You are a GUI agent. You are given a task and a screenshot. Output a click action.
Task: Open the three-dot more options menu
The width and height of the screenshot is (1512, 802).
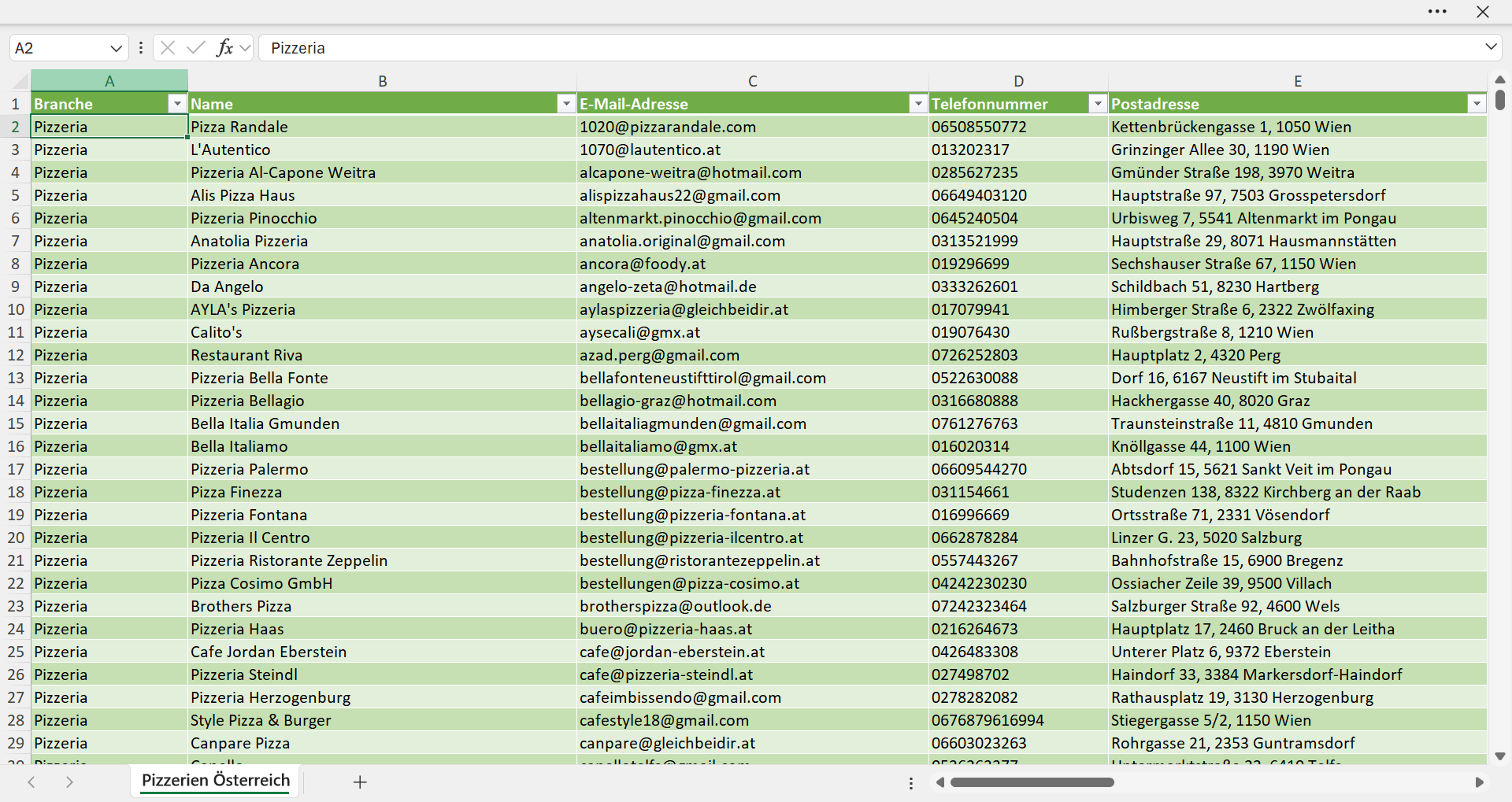pyautogui.click(x=1437, y=12)
